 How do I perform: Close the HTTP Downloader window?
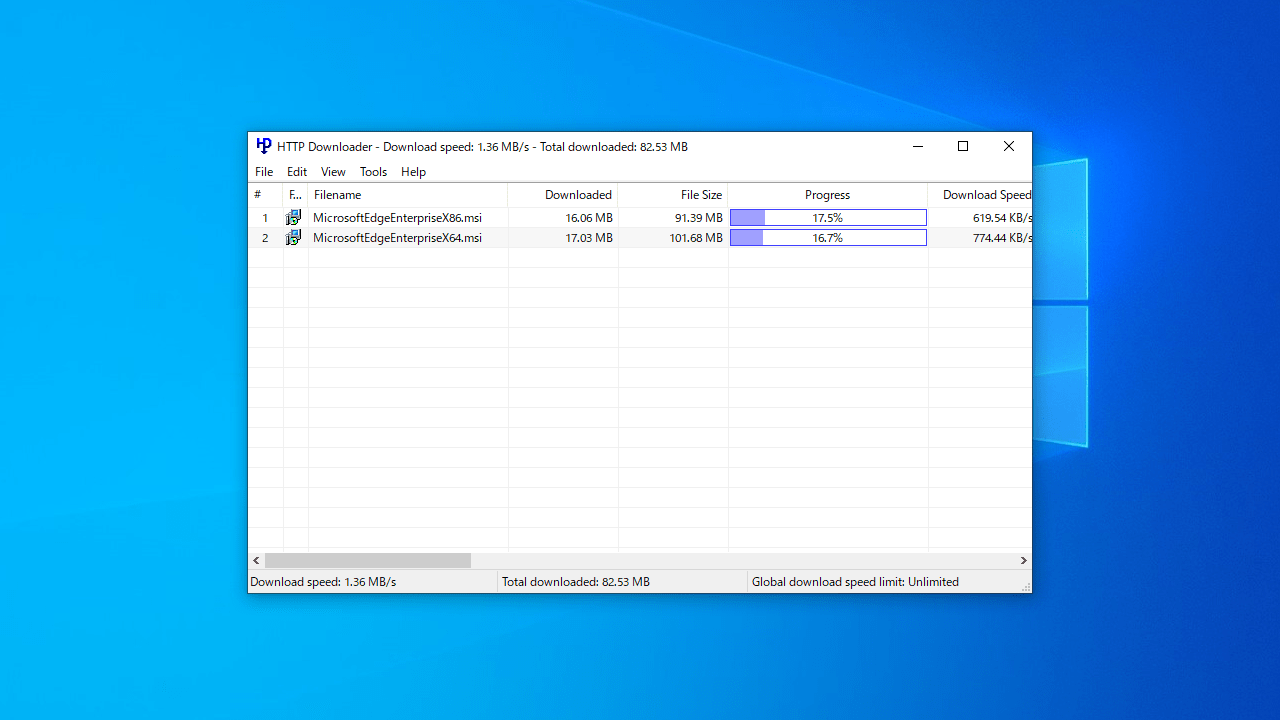1009,146
